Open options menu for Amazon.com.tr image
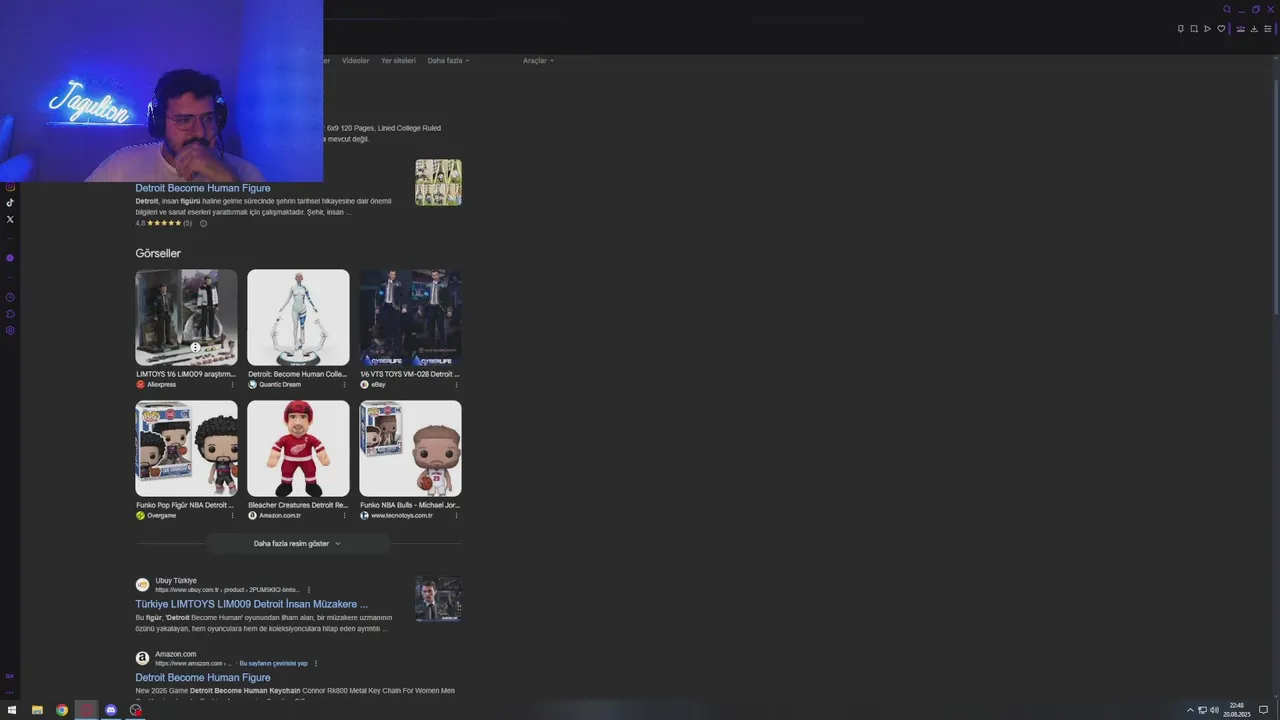 [345, 515]
